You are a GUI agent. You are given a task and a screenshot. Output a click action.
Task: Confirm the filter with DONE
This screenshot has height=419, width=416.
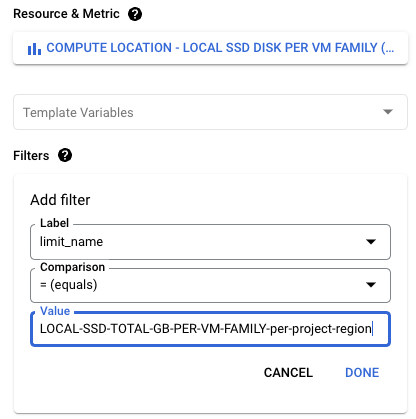coord(362,373)
